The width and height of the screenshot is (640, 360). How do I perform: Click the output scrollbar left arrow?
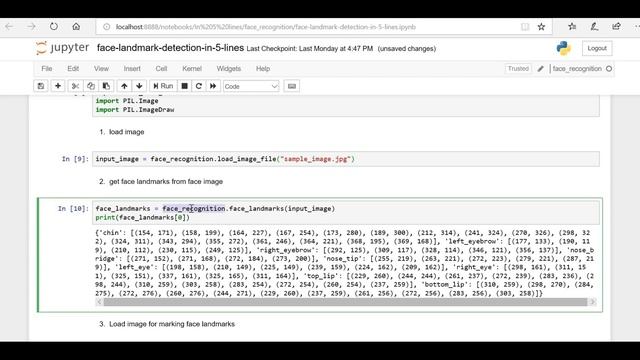coord(99,302)
